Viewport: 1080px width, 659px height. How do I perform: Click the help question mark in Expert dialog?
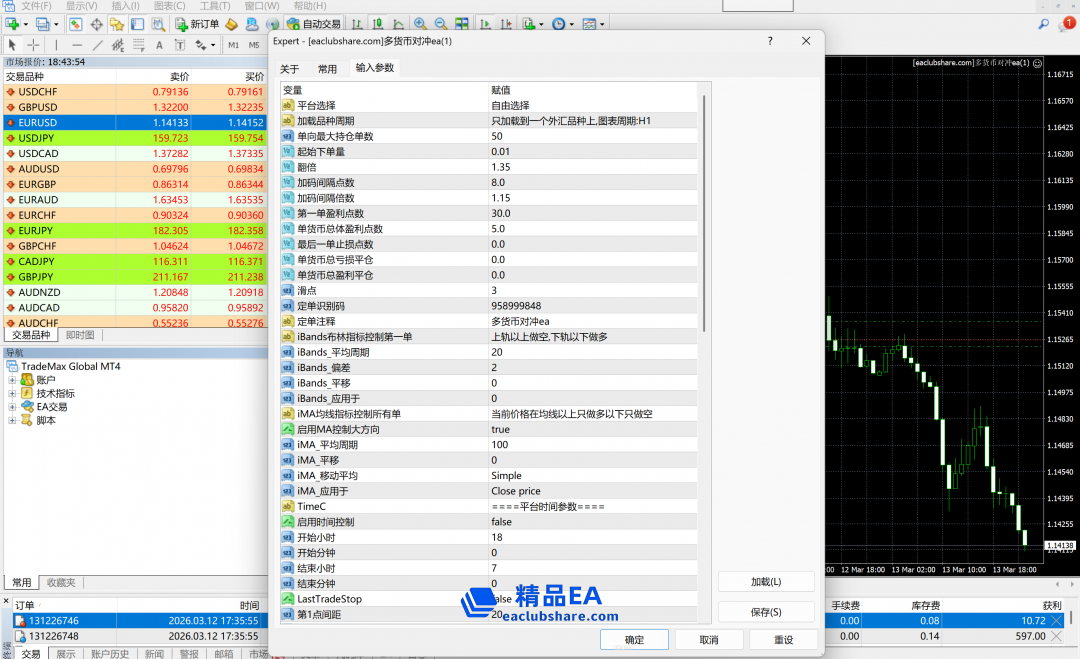(x=769, y=41)
